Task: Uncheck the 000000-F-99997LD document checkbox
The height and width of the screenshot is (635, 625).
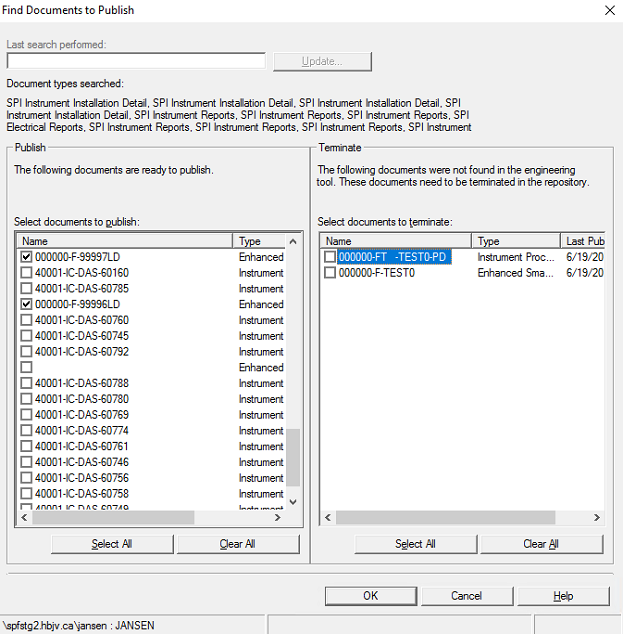Action: 27,257
